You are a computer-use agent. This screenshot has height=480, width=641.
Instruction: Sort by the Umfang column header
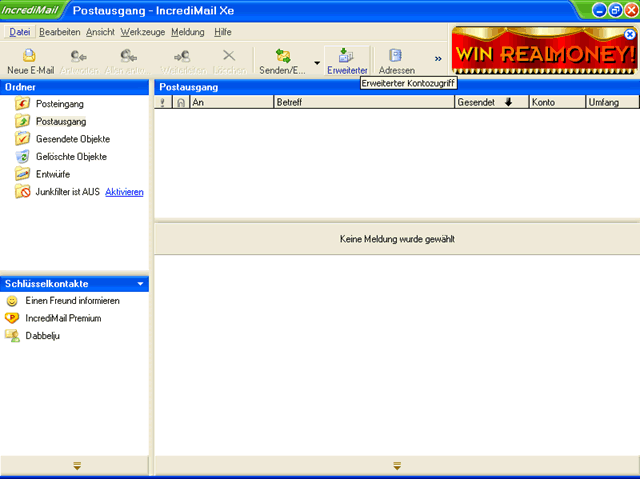(613, 102)
